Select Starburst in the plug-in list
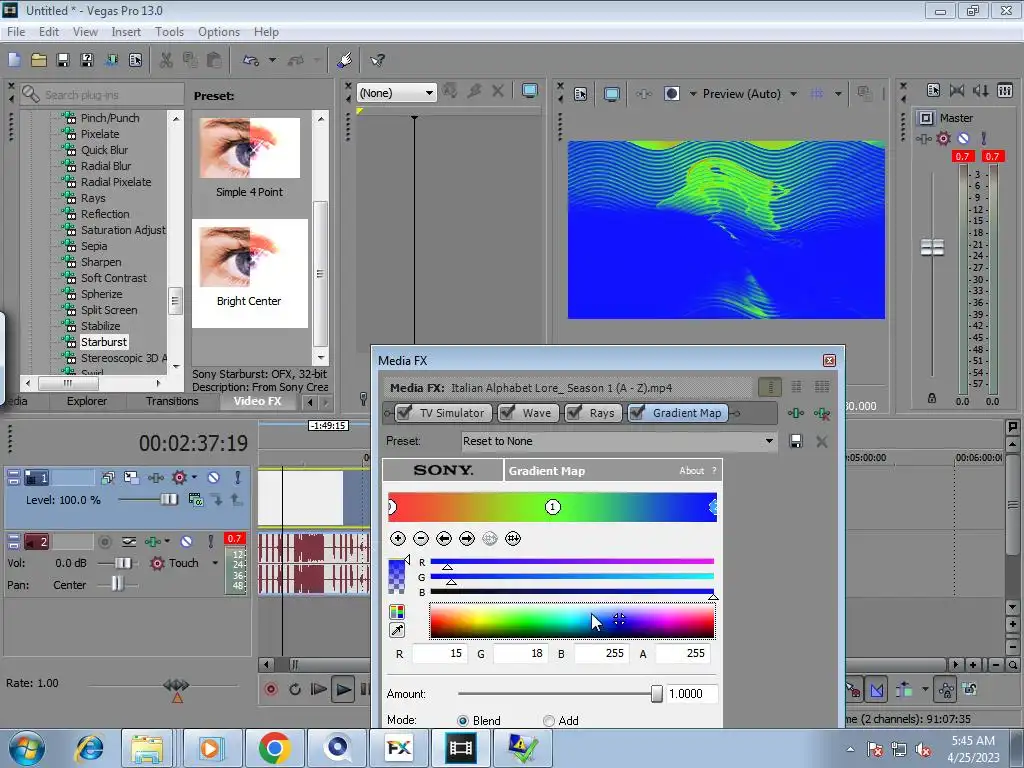 click(104, 342)
